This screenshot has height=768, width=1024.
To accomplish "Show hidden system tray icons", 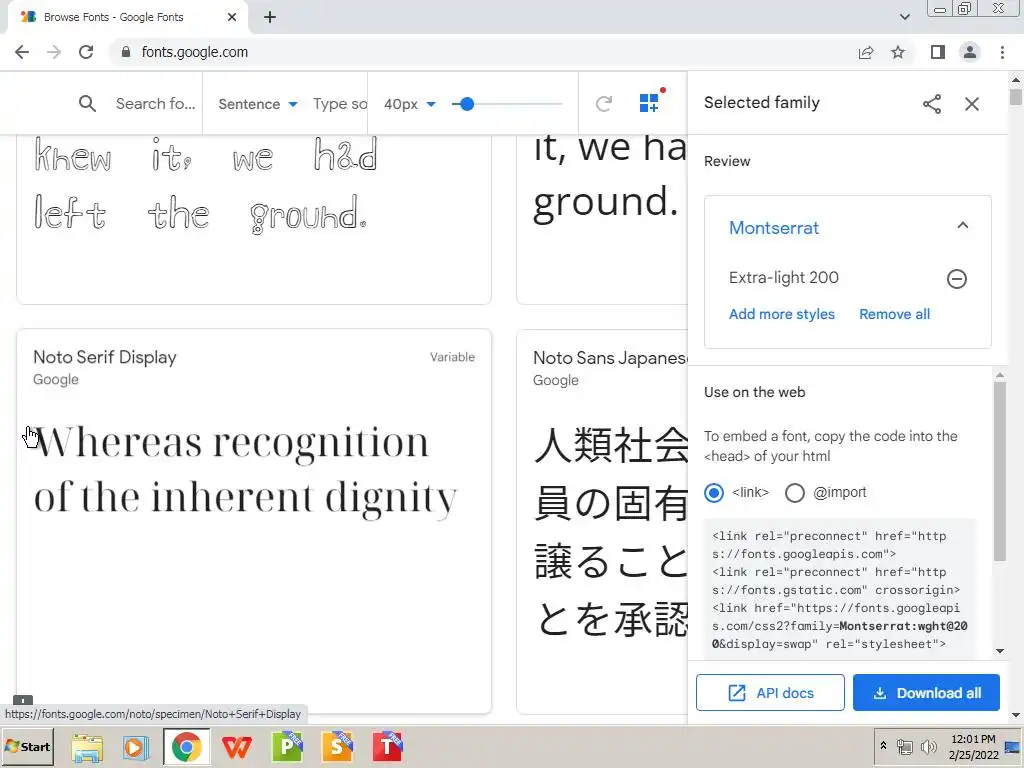I will (x=884, y=746).
